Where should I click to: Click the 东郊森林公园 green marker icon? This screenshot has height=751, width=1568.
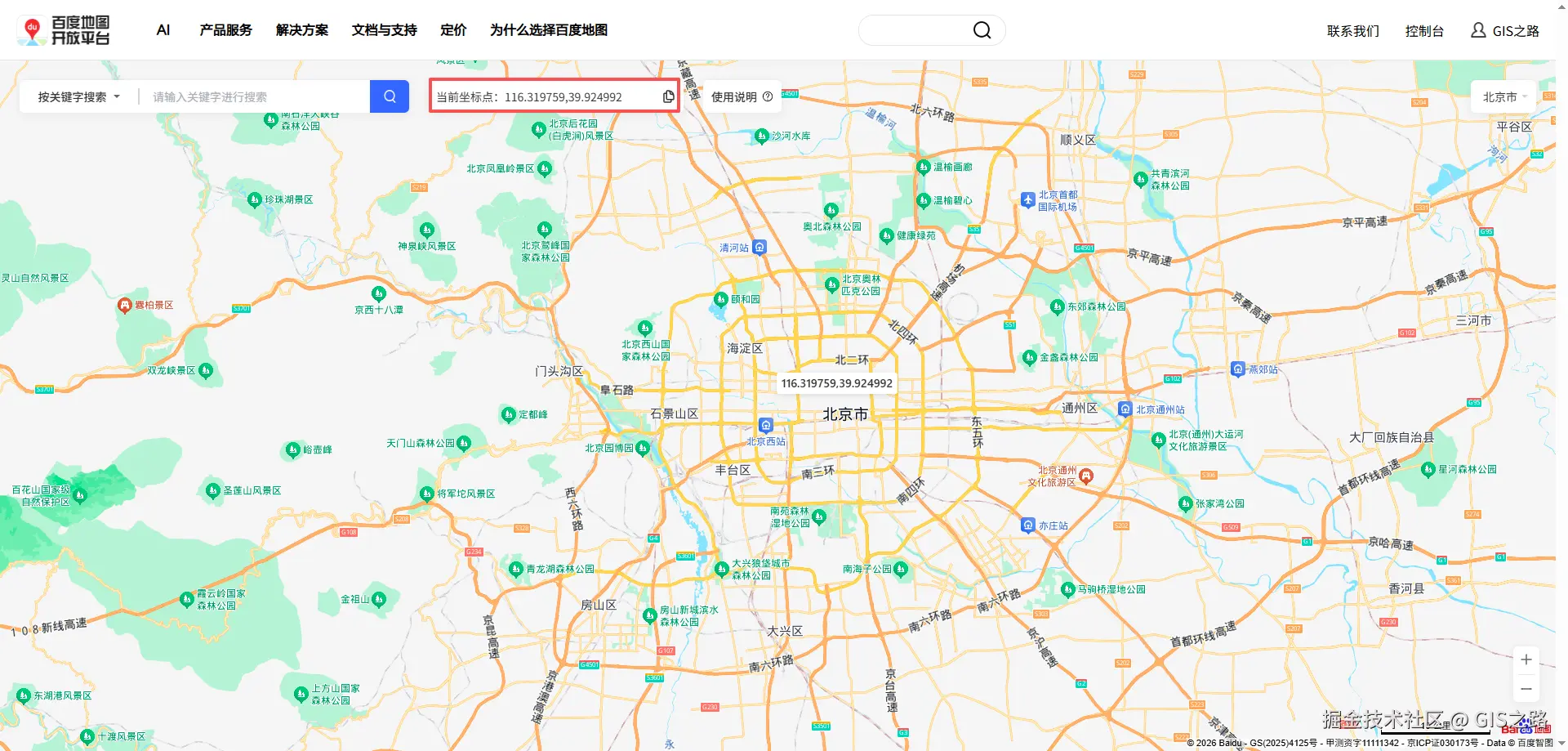pyautogui.click(x=1057, y=306)
